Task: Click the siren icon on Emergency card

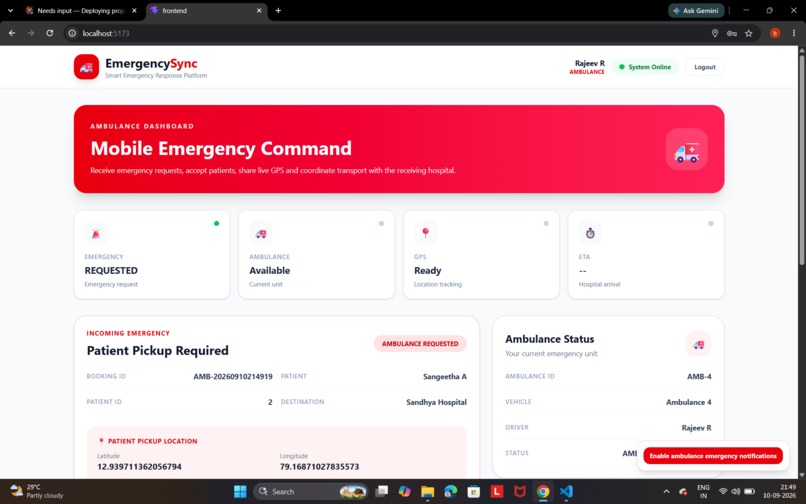Action: (x=96, y=233)
